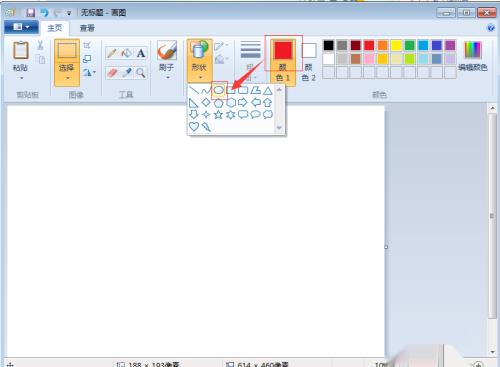Select the Fill with color bucket
The image size is (500, 367).
pyautogui.click(x=127, y=53)
